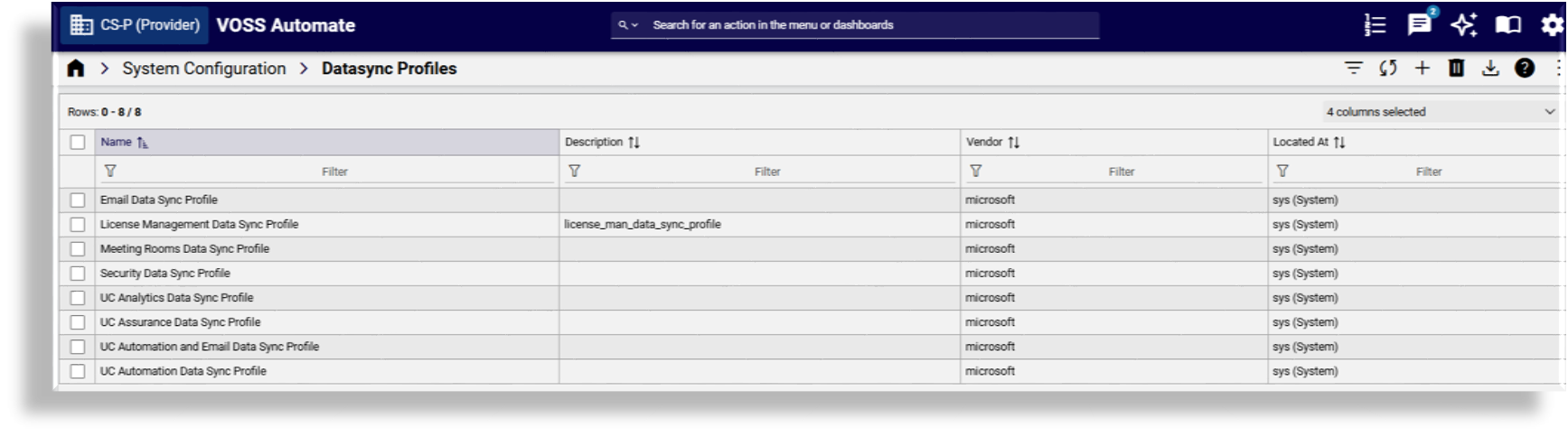1568x437 pixels.
Task: Check the Security Data Sync Profile row
Action: pyautogui.click(x=78, y=274)
